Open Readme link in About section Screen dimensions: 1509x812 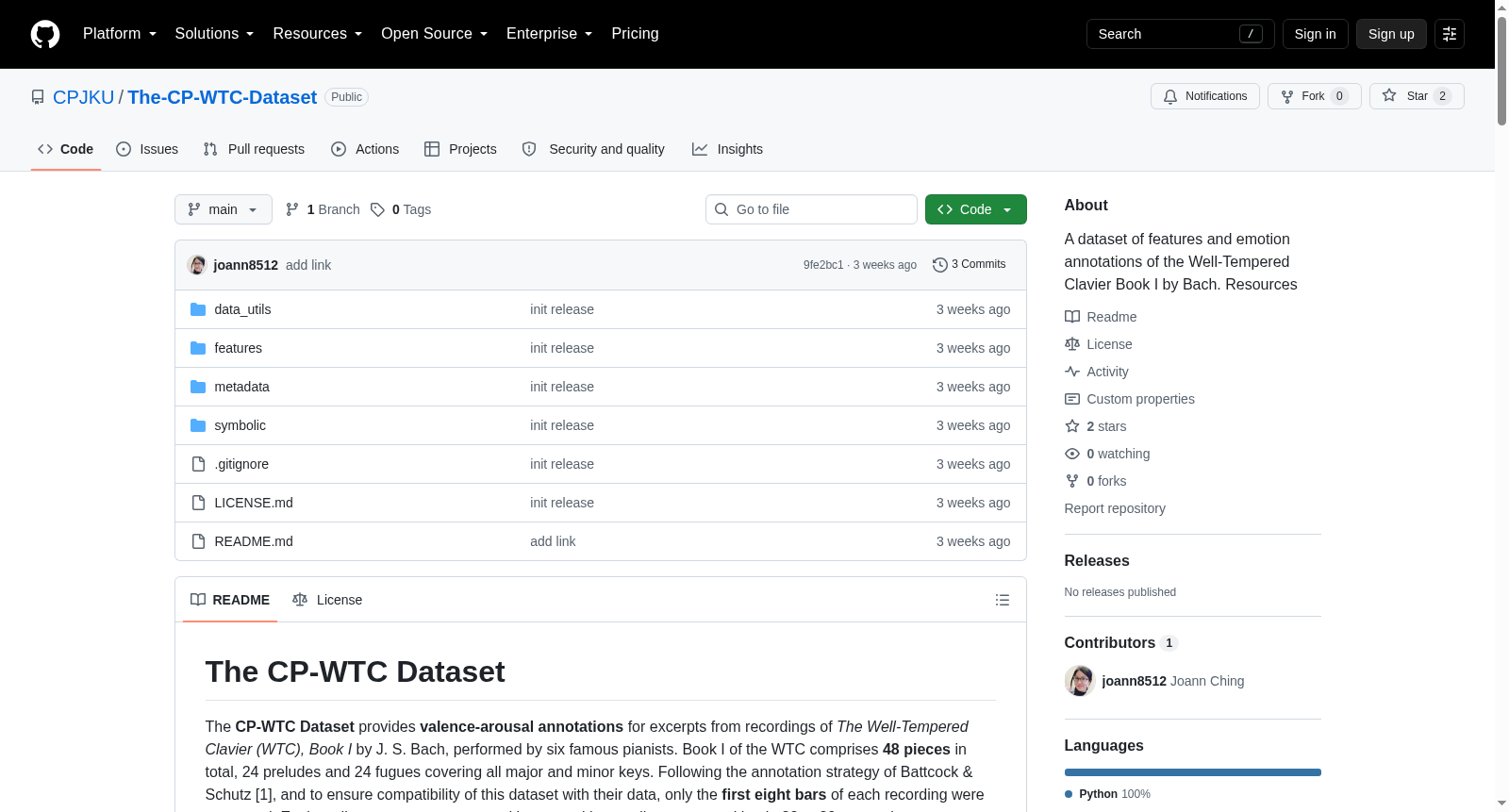tap(1101, 317)
